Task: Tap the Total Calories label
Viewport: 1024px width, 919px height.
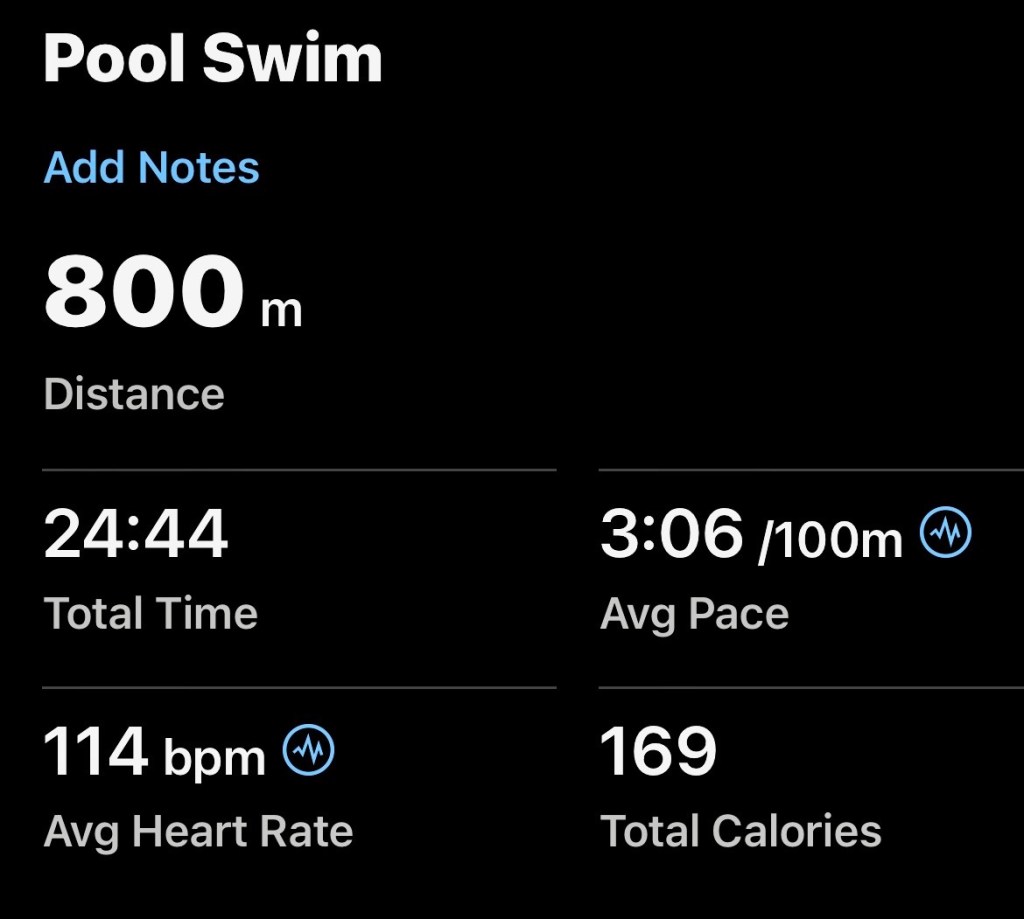Action: [741, 831]
